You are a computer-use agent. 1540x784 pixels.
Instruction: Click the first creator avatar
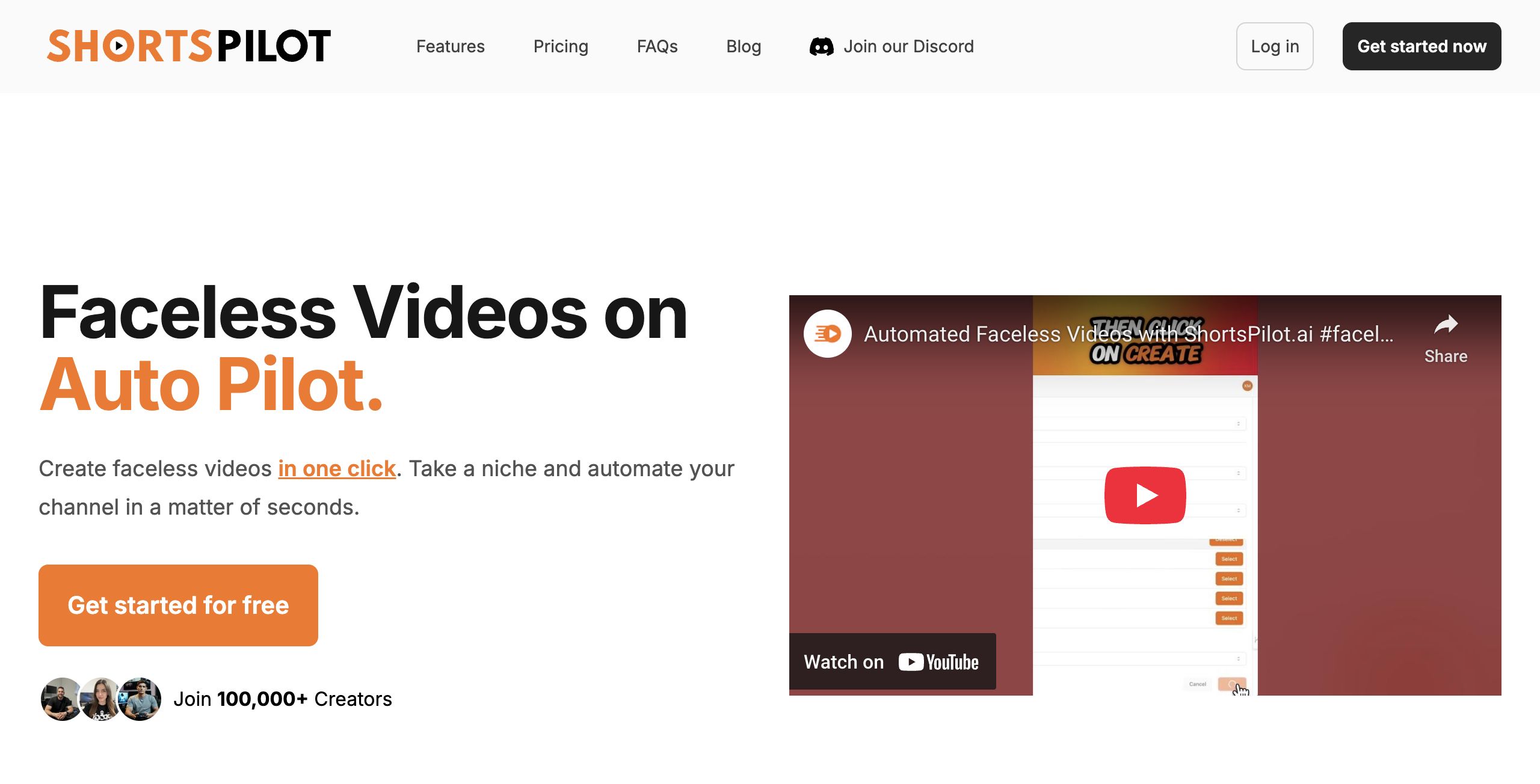[x=61, y=699]
